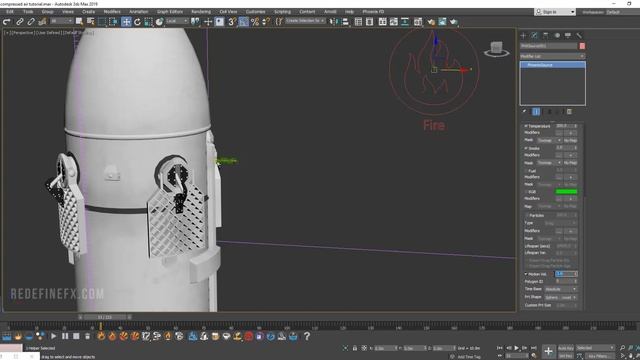Open the Utilities wrench panel tab
The width and height of the screenshot is (640, 360).
click(579, 36)
